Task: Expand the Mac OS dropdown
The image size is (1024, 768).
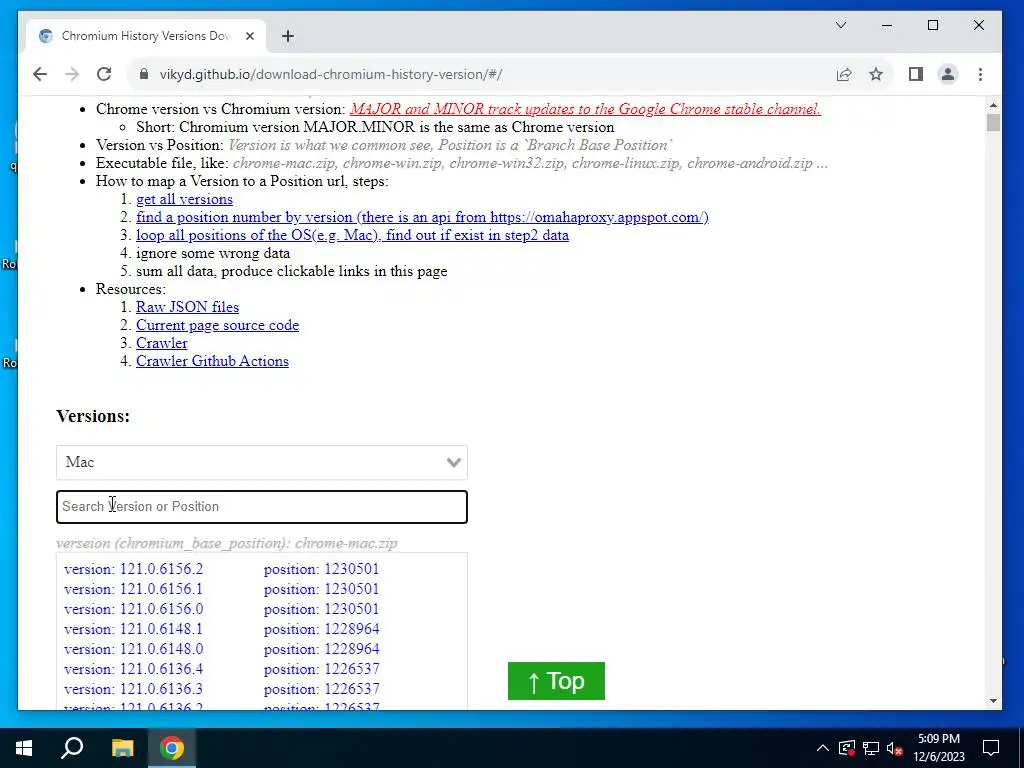Action: pyautogui.click(x=262, y=462)
